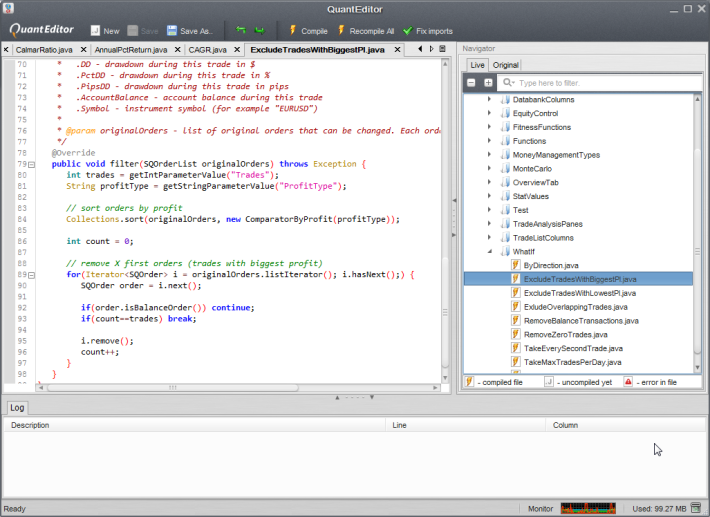Viewport: 710px width, 517px height.
Task: Switch Navigator to Live tab
Action: point(477,65)
